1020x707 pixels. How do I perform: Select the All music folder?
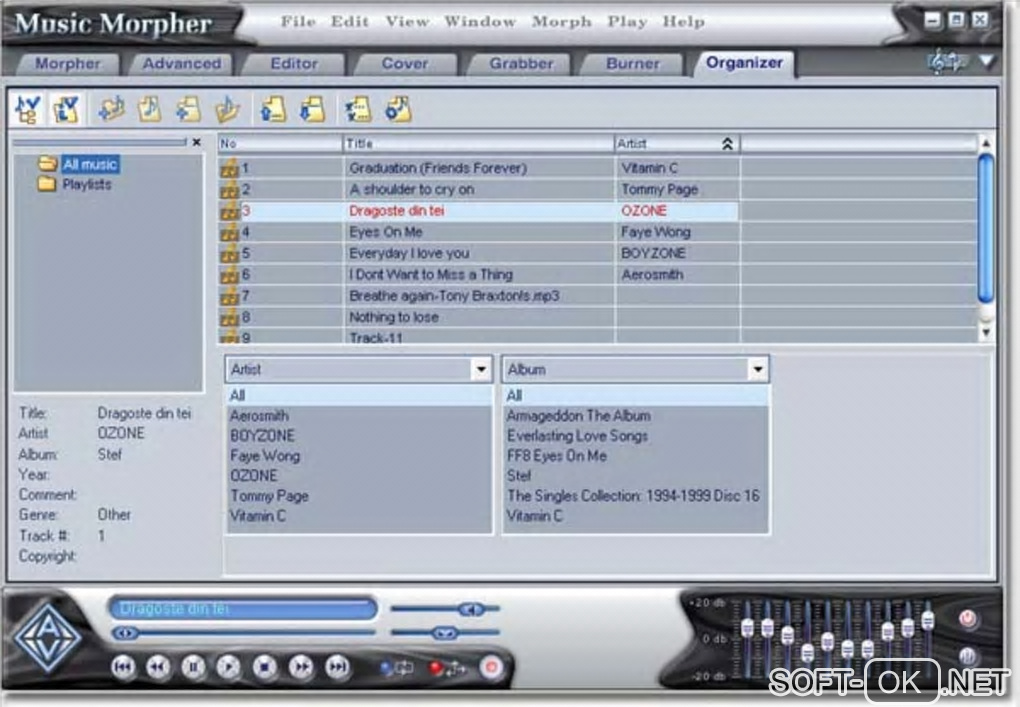90,164
